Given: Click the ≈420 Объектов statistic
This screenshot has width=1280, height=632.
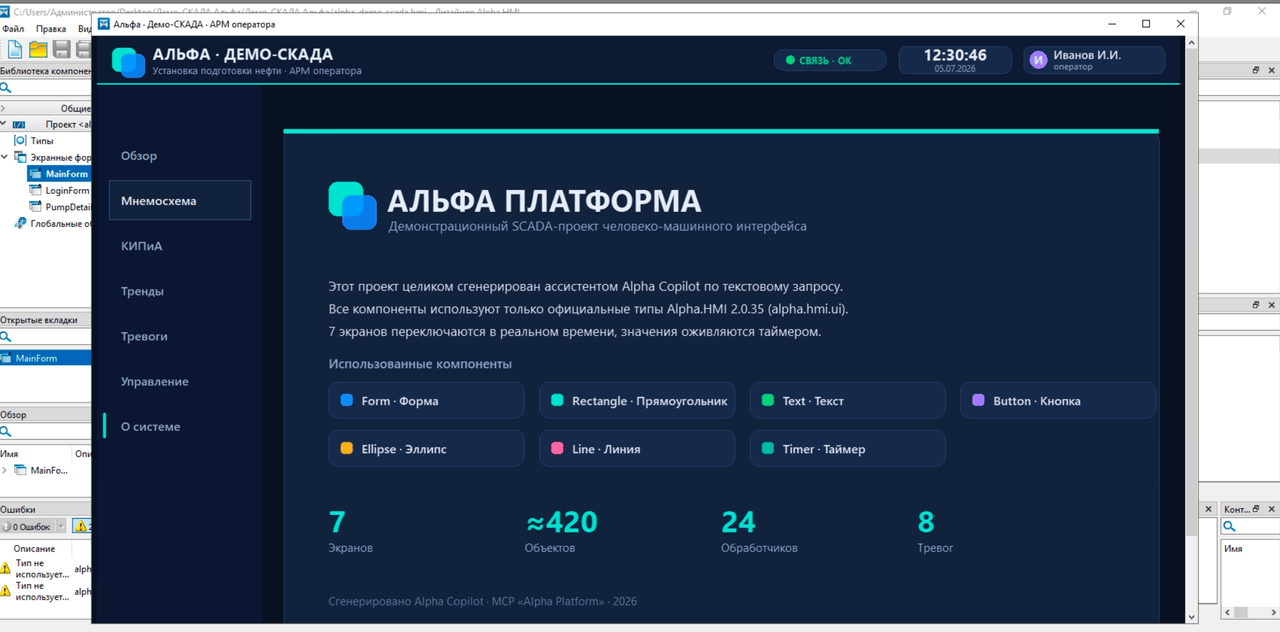Looking at the screenshot, I should click(x=561, y=531).
